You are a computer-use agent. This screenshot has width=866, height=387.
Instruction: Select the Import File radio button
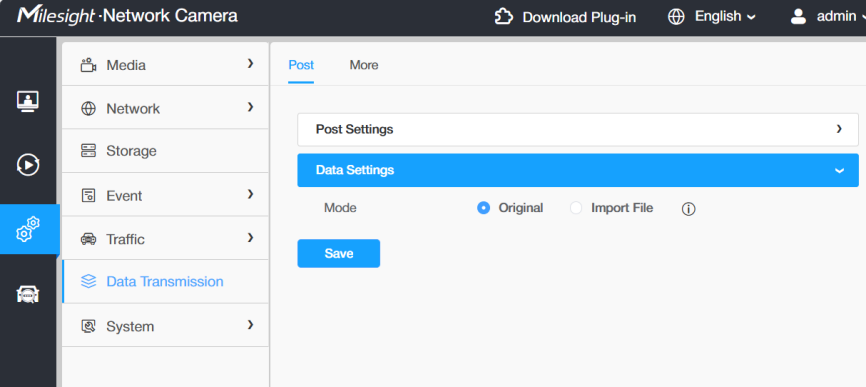(576, 208)
